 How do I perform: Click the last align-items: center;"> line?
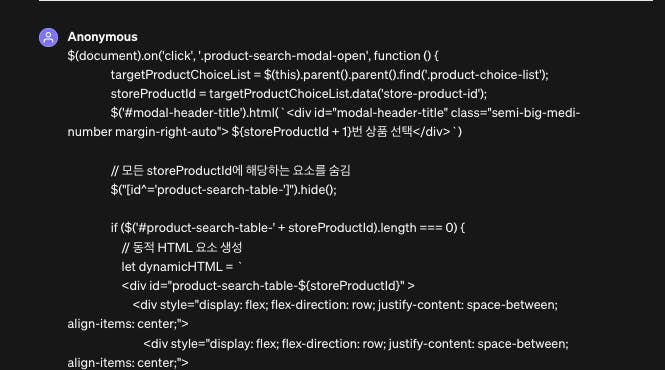coord(128,363)
